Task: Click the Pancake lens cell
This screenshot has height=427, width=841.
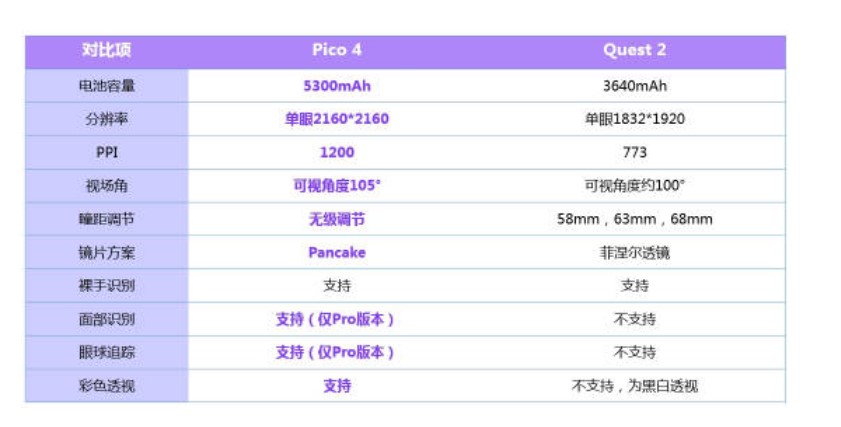Action: (337, 253)
